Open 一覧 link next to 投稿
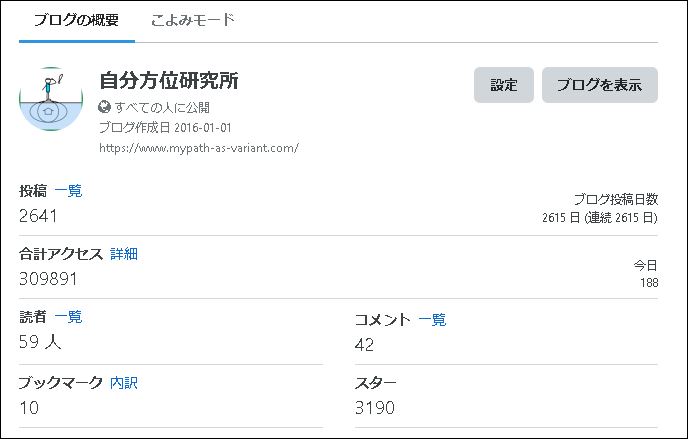This screenshot has width=688, height=439. tap(68, 191)
